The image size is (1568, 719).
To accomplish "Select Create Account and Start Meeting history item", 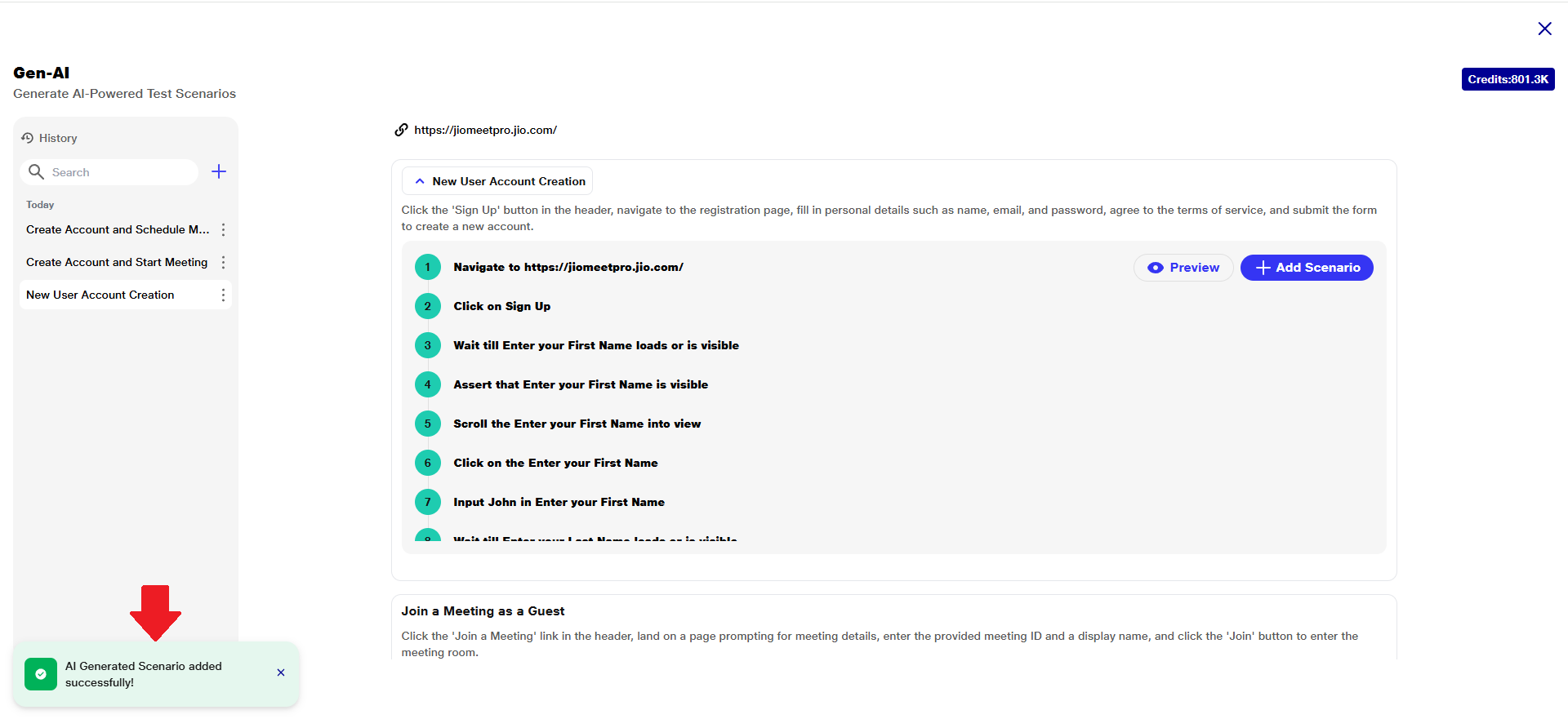I will coord(117,262).
